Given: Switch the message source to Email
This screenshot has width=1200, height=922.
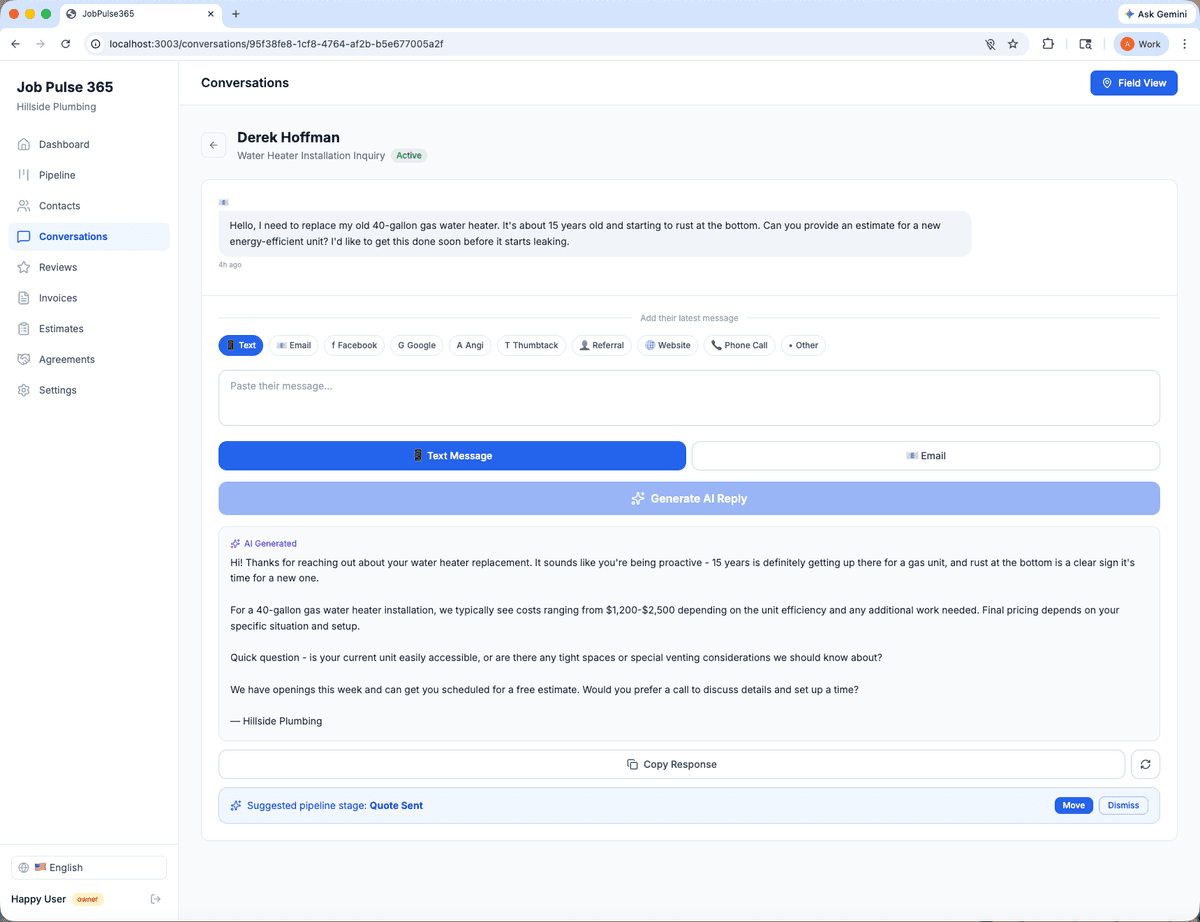Looking at the screenshot, I should coord(293,345).
